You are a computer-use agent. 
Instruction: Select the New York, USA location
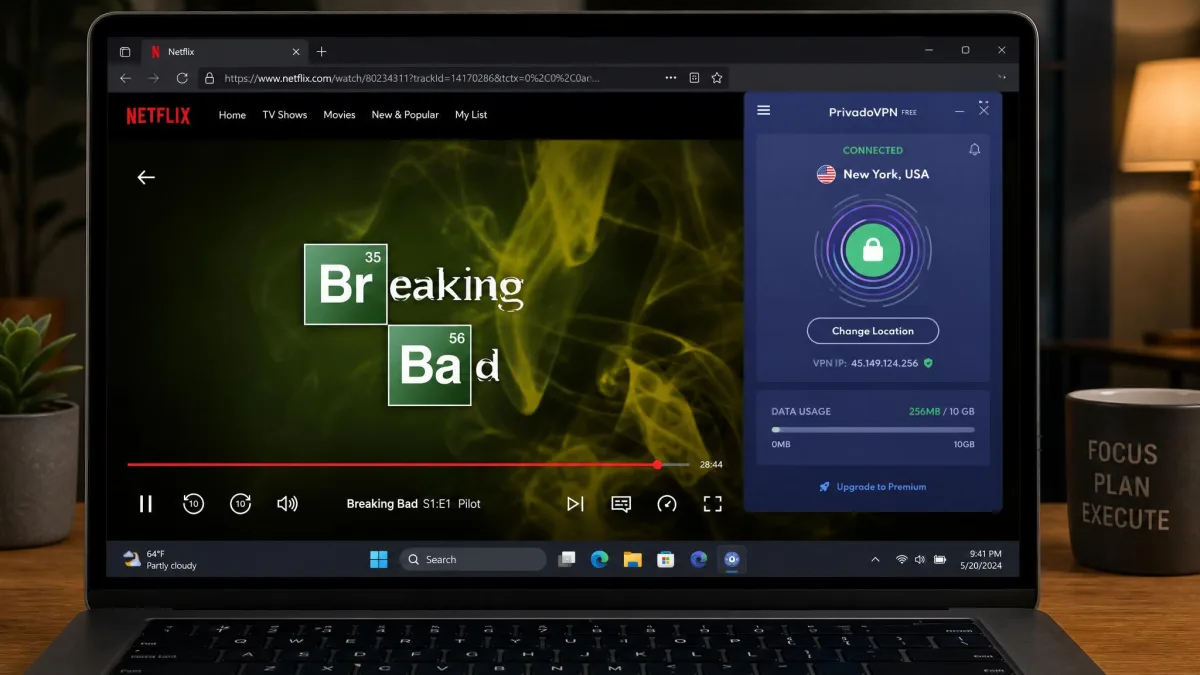click(x=873, y=174)
